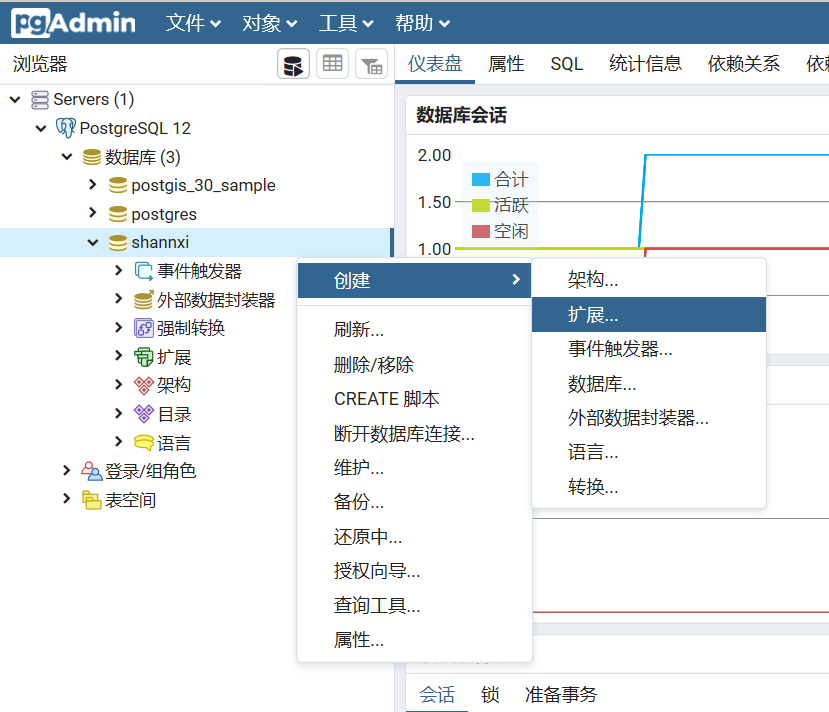Collapse the PostgreSQL 12 server node
The image size is (829, 712).
click(41, 128)
